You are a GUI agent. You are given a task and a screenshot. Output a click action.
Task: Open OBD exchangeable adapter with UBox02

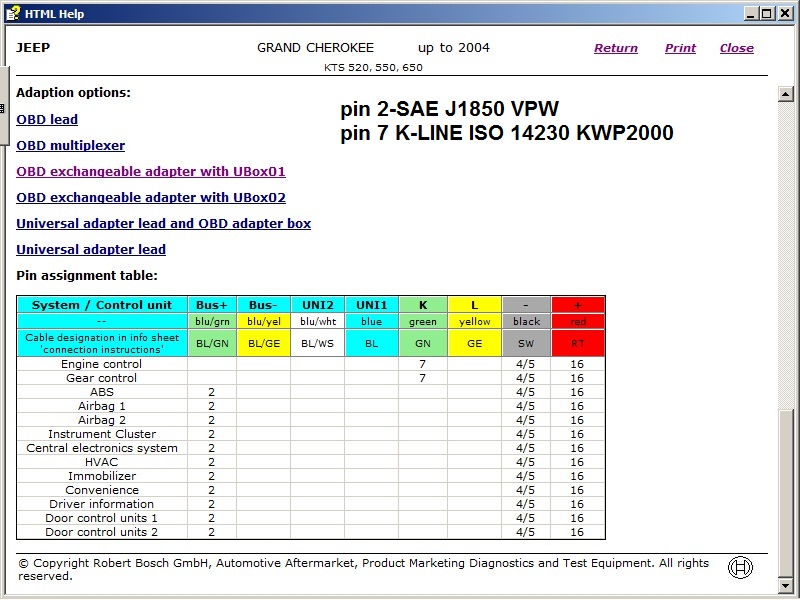point(151,198)
